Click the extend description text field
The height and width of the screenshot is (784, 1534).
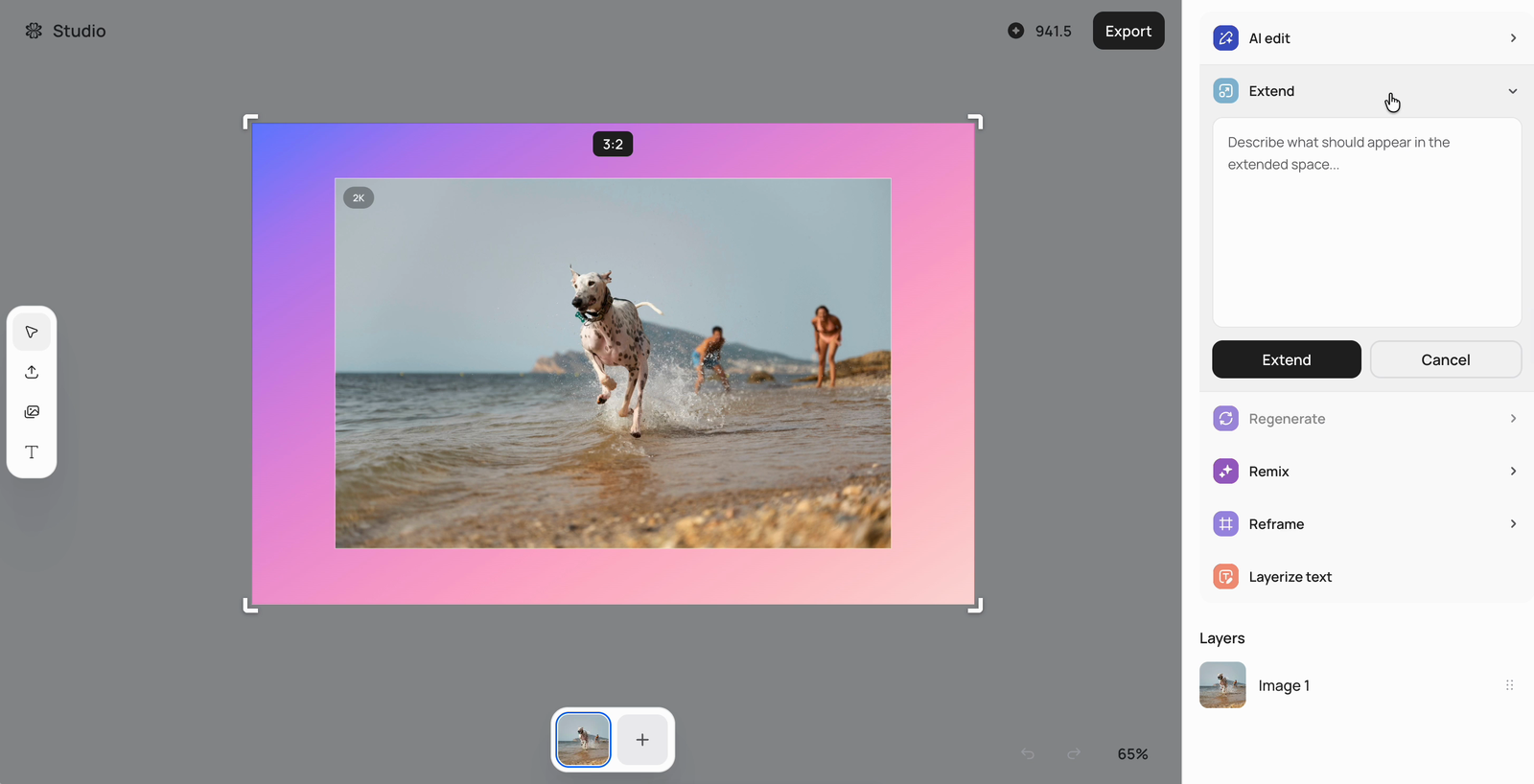coord(1367,222)
